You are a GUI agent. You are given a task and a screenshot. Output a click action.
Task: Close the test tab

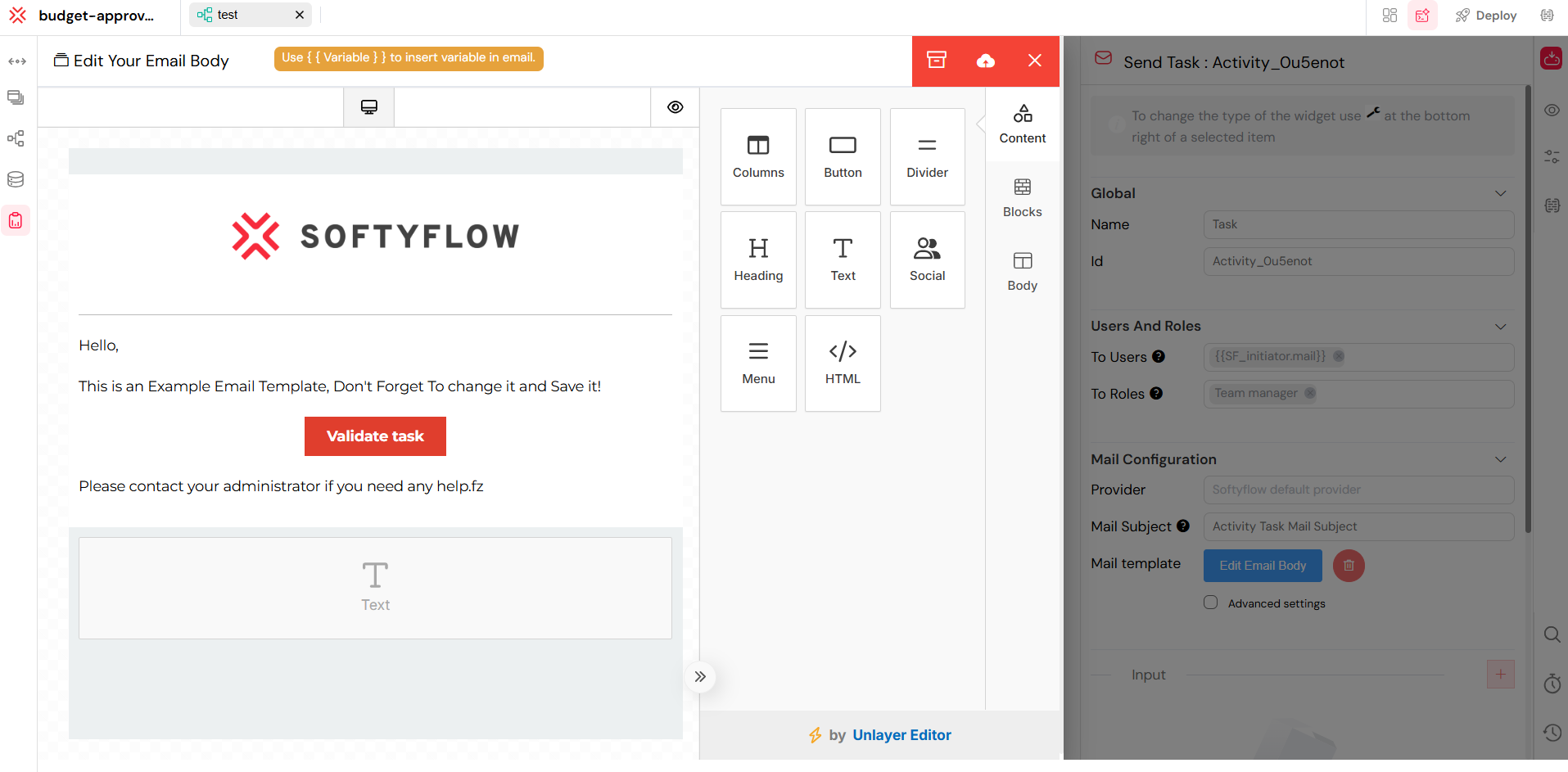(300, 15)
